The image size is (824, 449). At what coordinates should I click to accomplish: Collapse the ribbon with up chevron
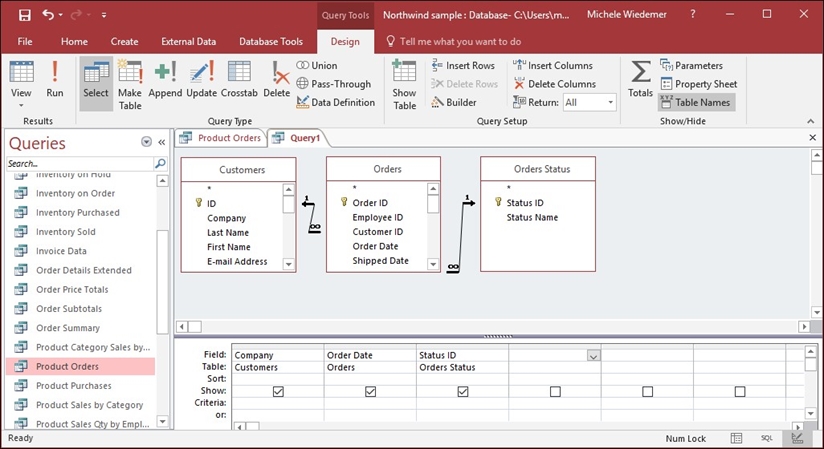pos(810,121)
